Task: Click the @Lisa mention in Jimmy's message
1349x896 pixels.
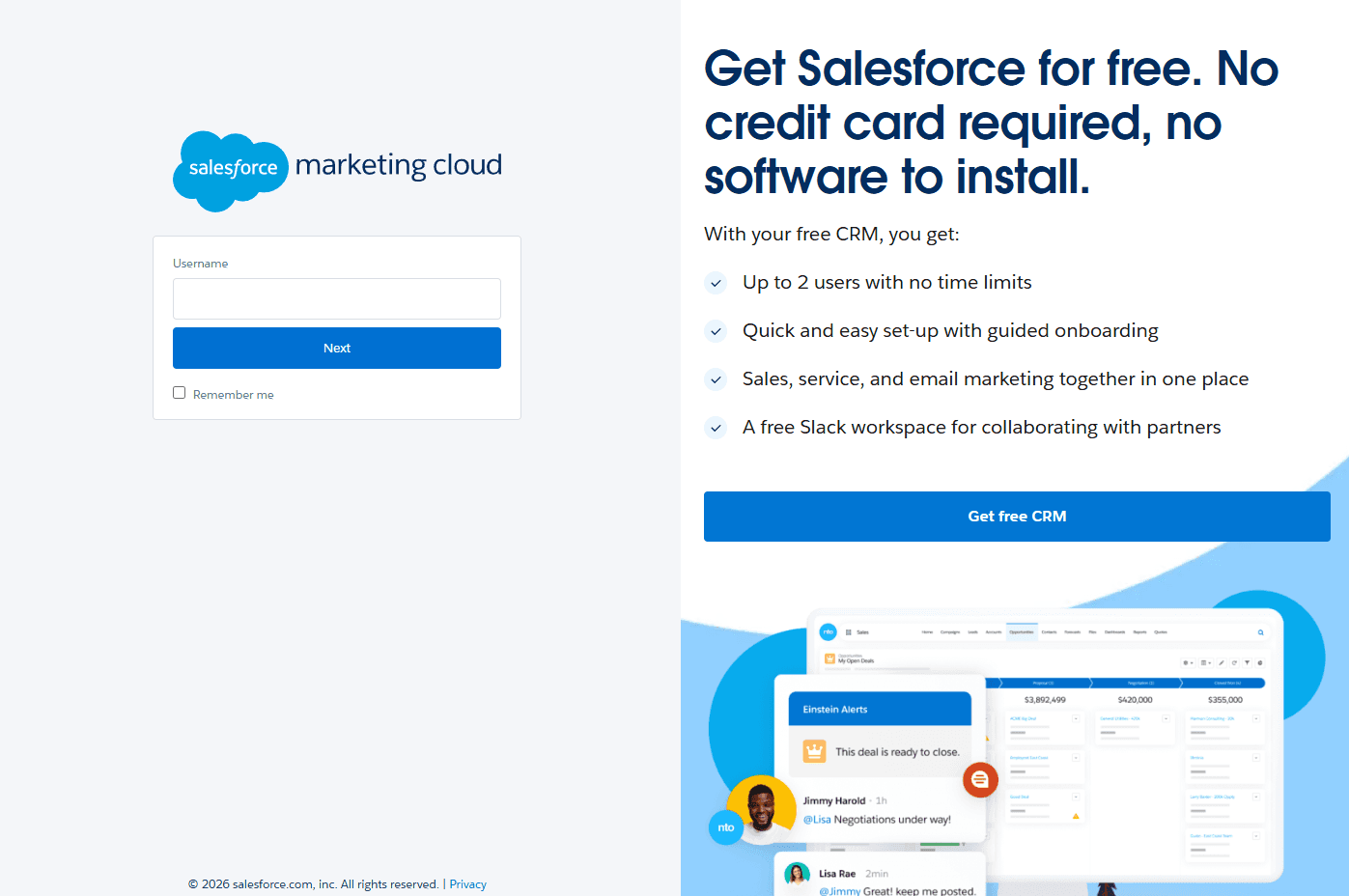Action: coord(817,820)
